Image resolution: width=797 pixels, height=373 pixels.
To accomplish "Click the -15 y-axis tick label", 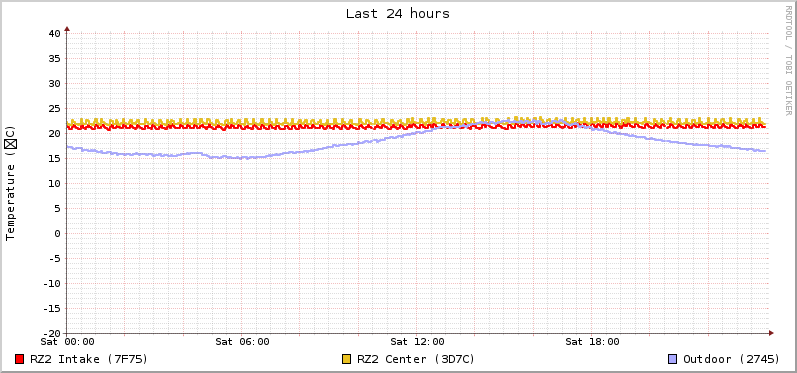I will tap(51, 308).
